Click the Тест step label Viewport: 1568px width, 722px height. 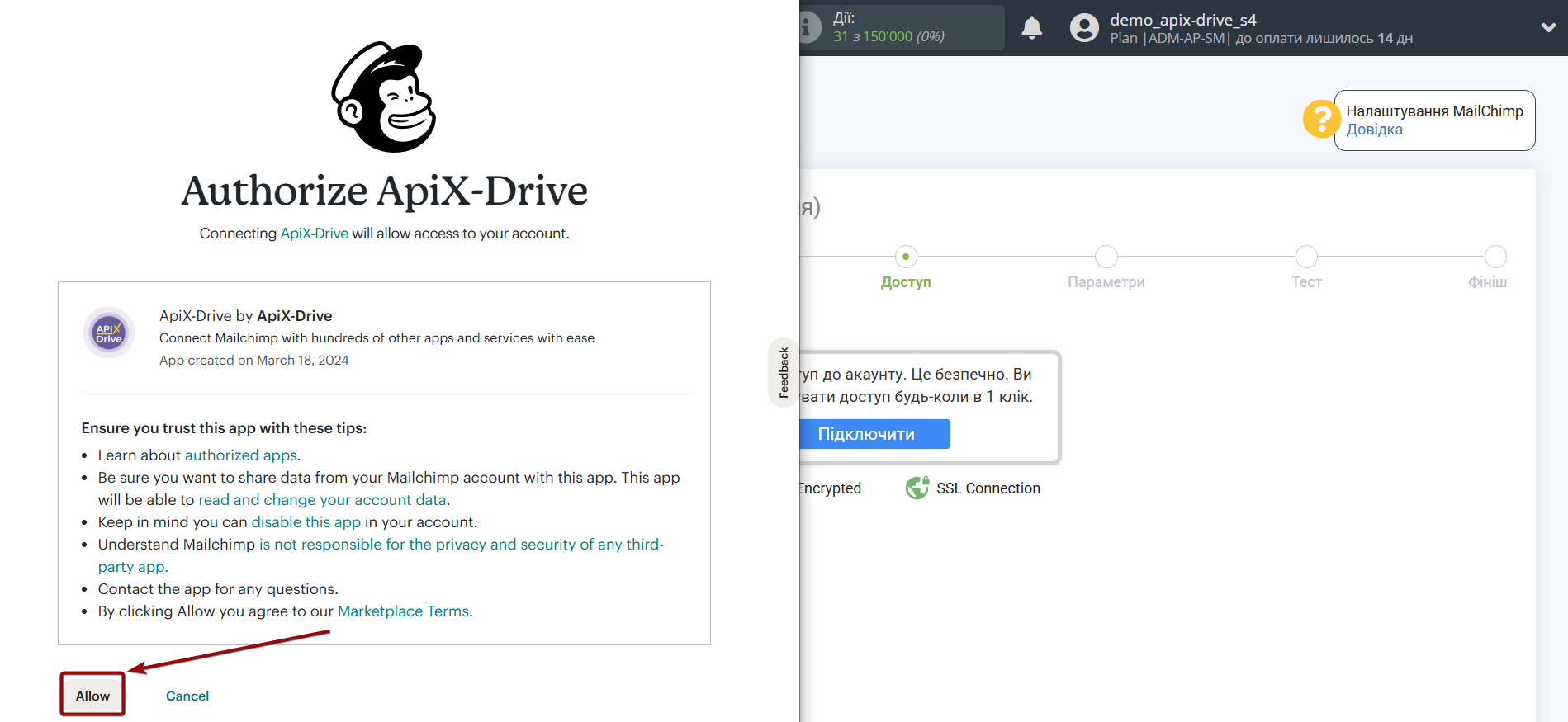click(1306, 282)
